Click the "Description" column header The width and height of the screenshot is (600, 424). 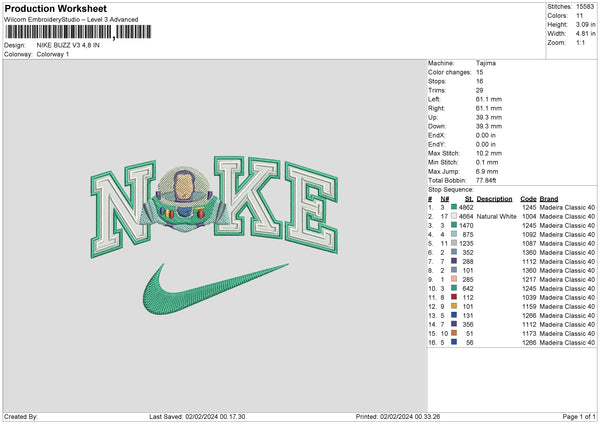(494, 199)
